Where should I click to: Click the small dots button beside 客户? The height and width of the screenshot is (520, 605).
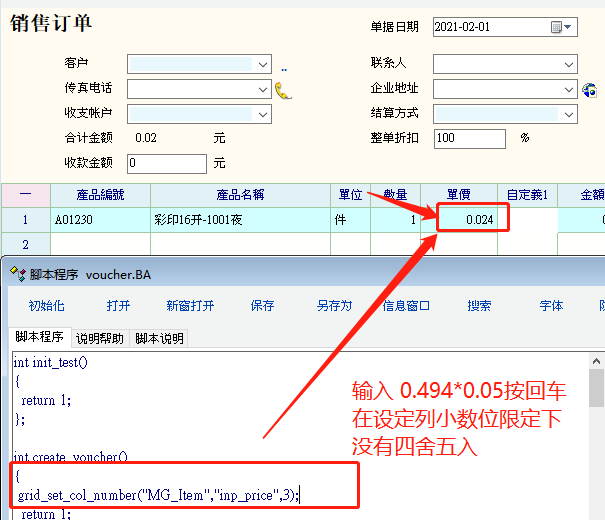tap(284, 67)
